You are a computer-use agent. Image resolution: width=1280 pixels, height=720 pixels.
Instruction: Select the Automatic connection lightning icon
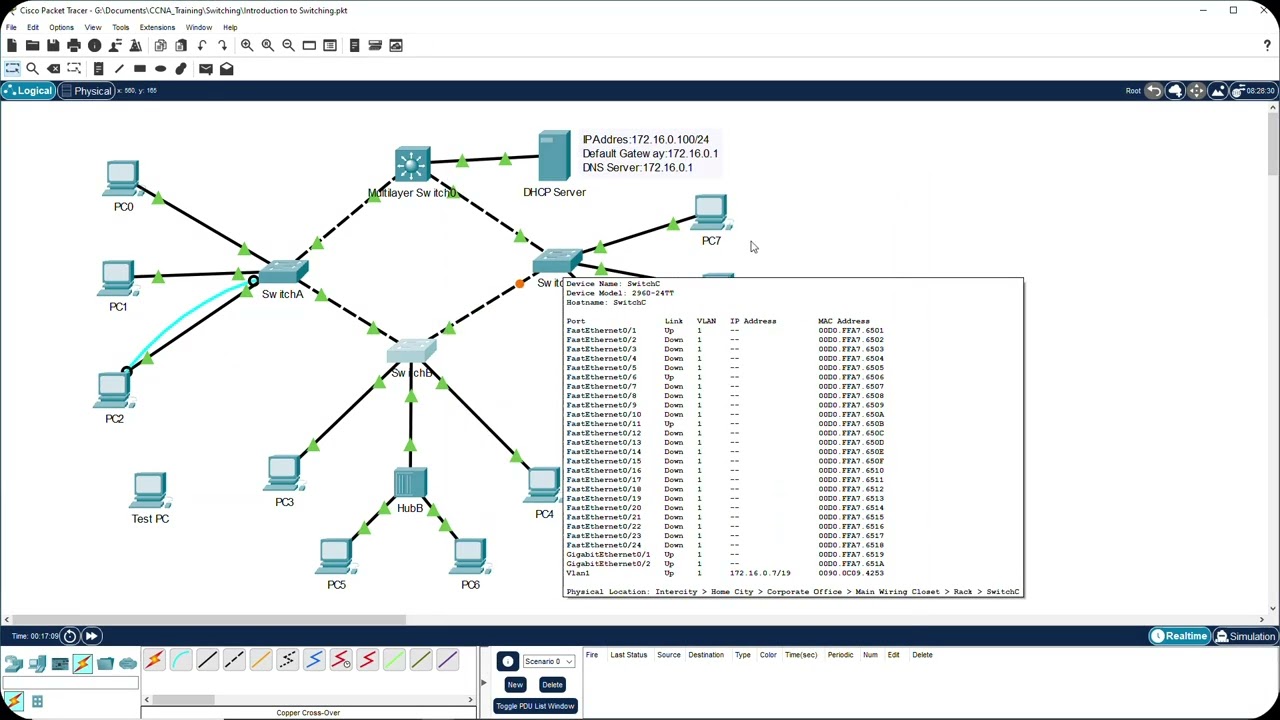coord(154,660)
